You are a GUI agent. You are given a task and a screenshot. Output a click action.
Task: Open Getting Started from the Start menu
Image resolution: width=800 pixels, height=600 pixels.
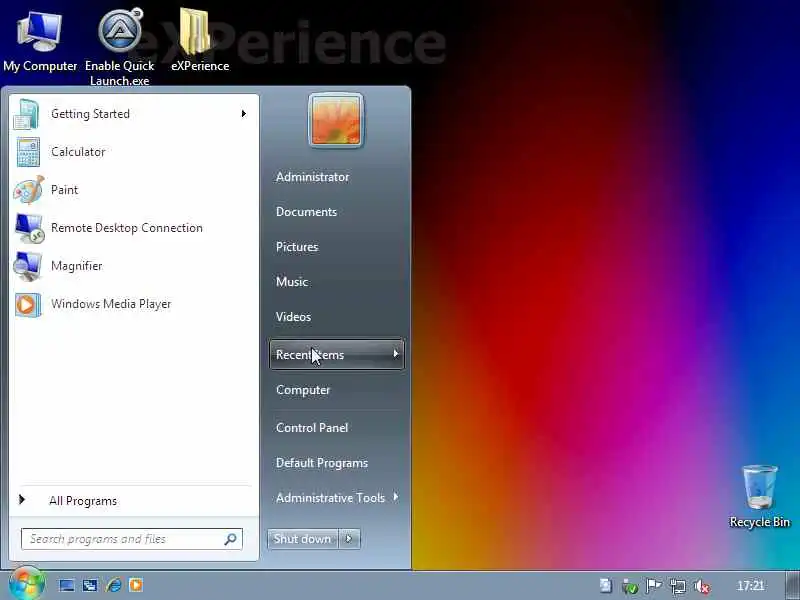tap(134, 114)
